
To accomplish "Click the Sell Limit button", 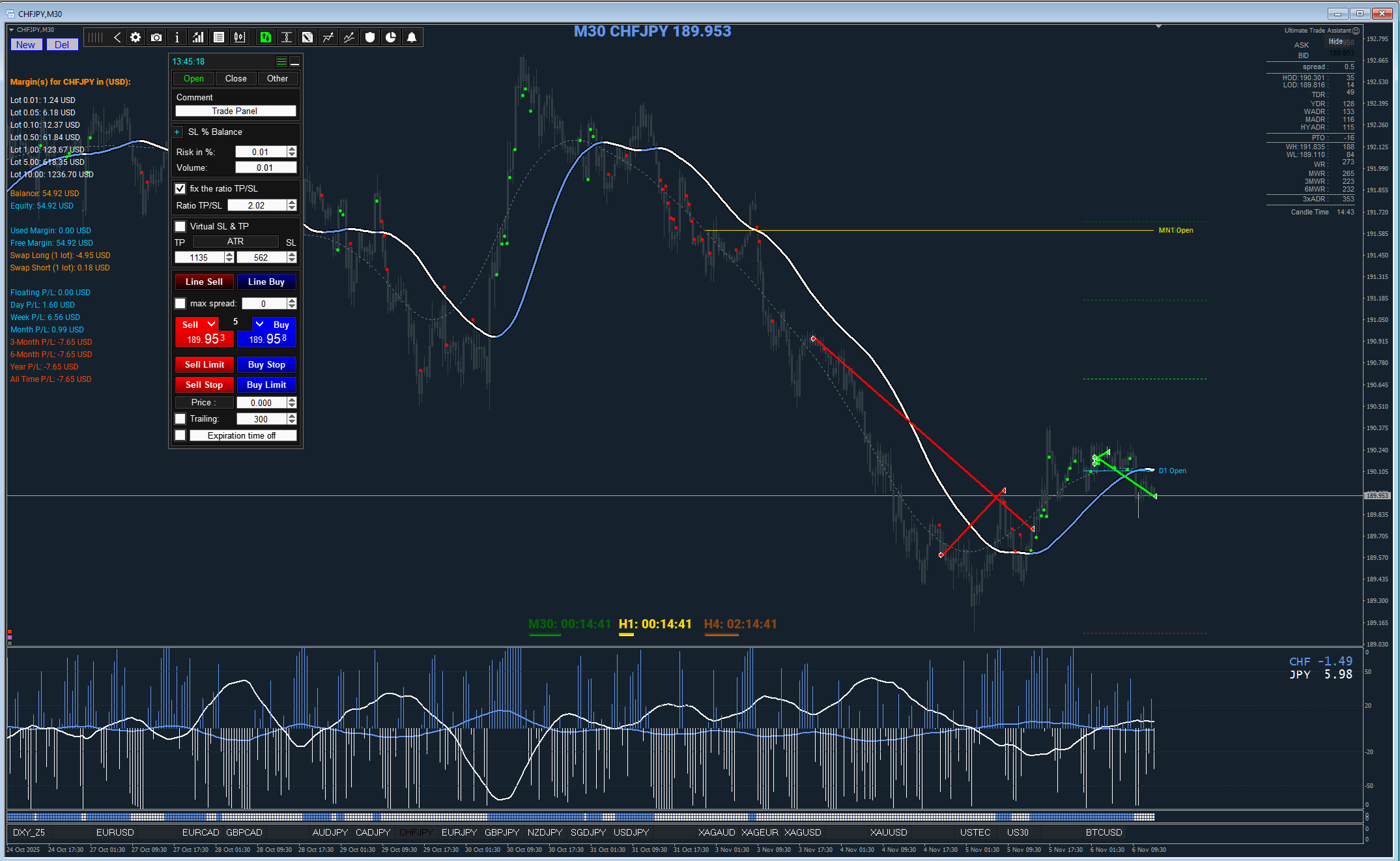I will coord(204,364).
